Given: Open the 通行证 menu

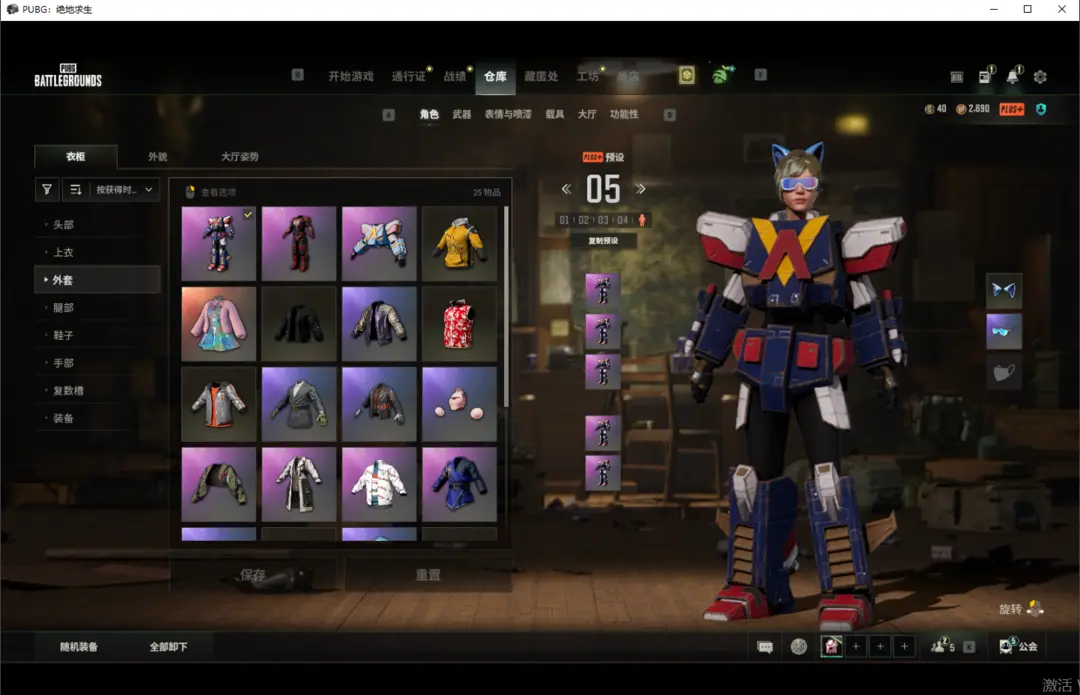Looking at the screenshot, I should [x=408, y=76].
